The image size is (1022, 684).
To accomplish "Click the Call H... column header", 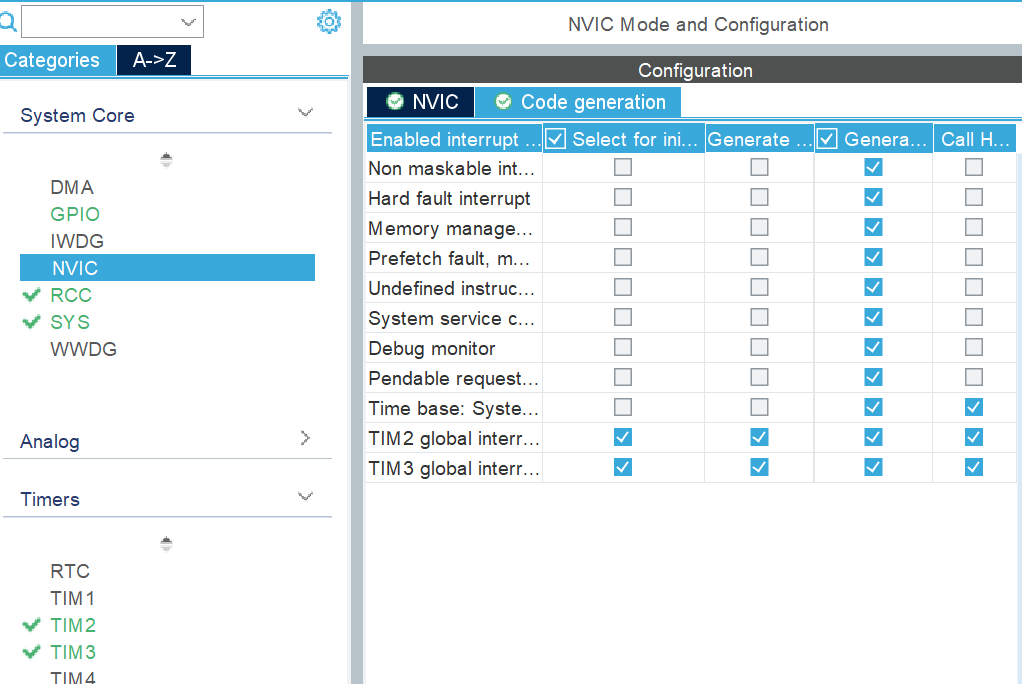I will [974, 139].
